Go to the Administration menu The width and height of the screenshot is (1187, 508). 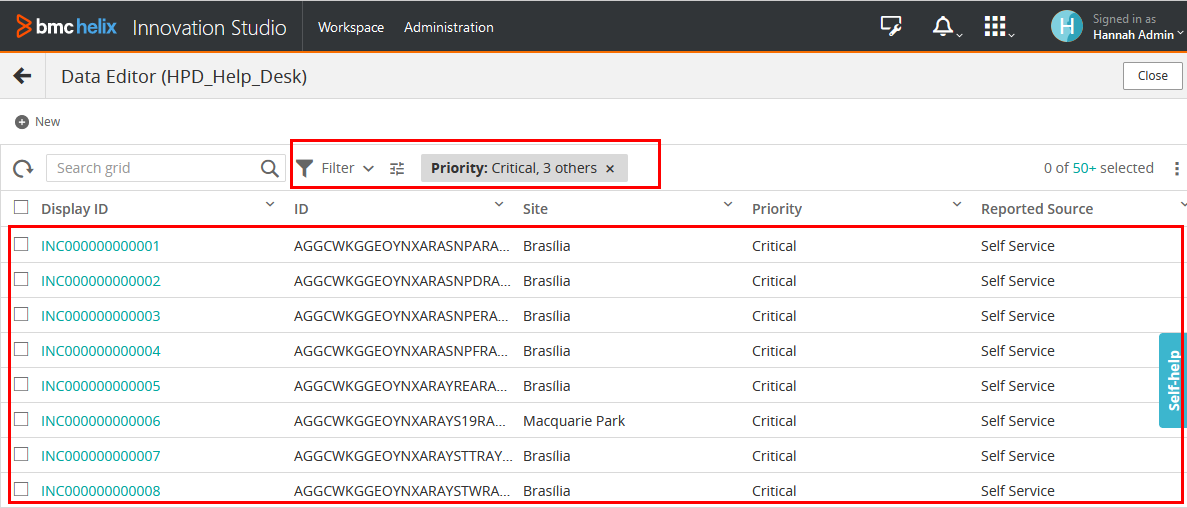click(449, 27)
